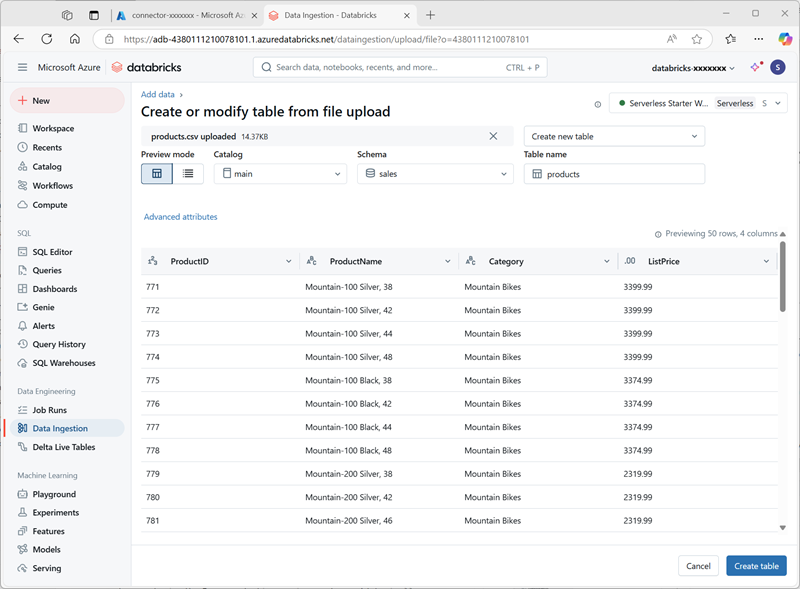Add page to favorites star icon
Viewport: 800px width, 589px height.
697,39
